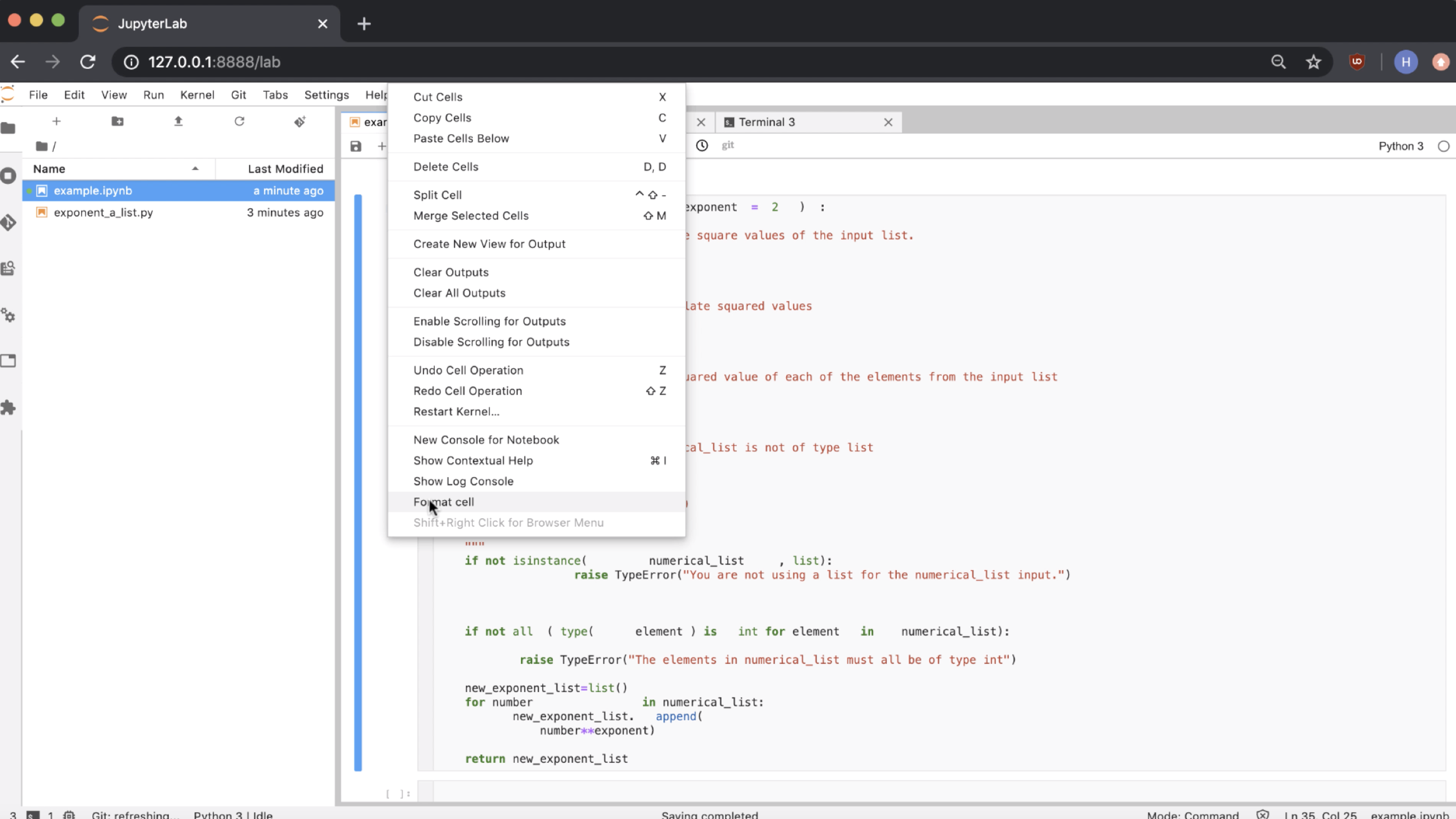1456x819 pixels.
Task: Save the notebook with disk icon
Action: pos(356,146)
